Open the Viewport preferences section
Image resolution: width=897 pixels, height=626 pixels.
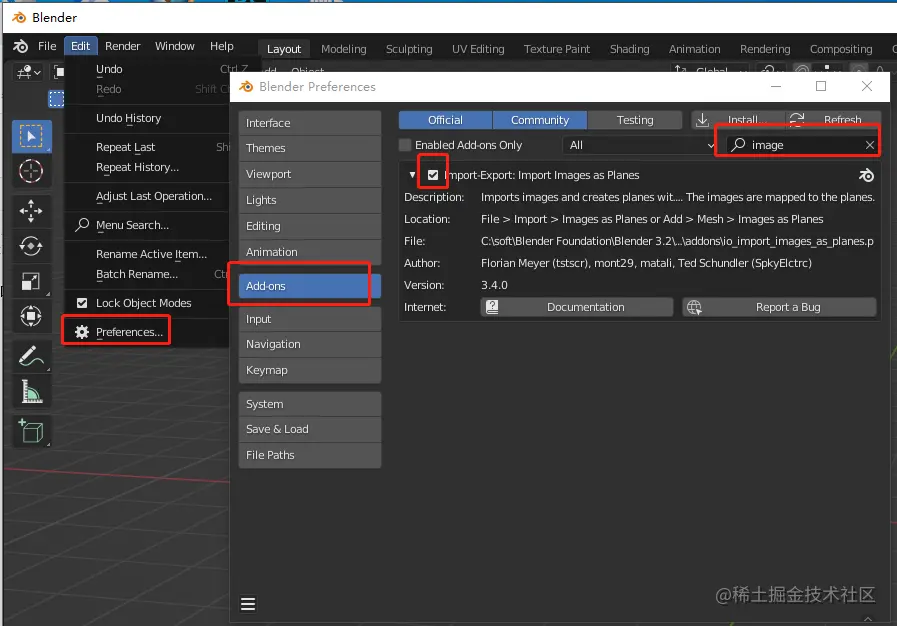pyautogui.click(x=309, y=174)
